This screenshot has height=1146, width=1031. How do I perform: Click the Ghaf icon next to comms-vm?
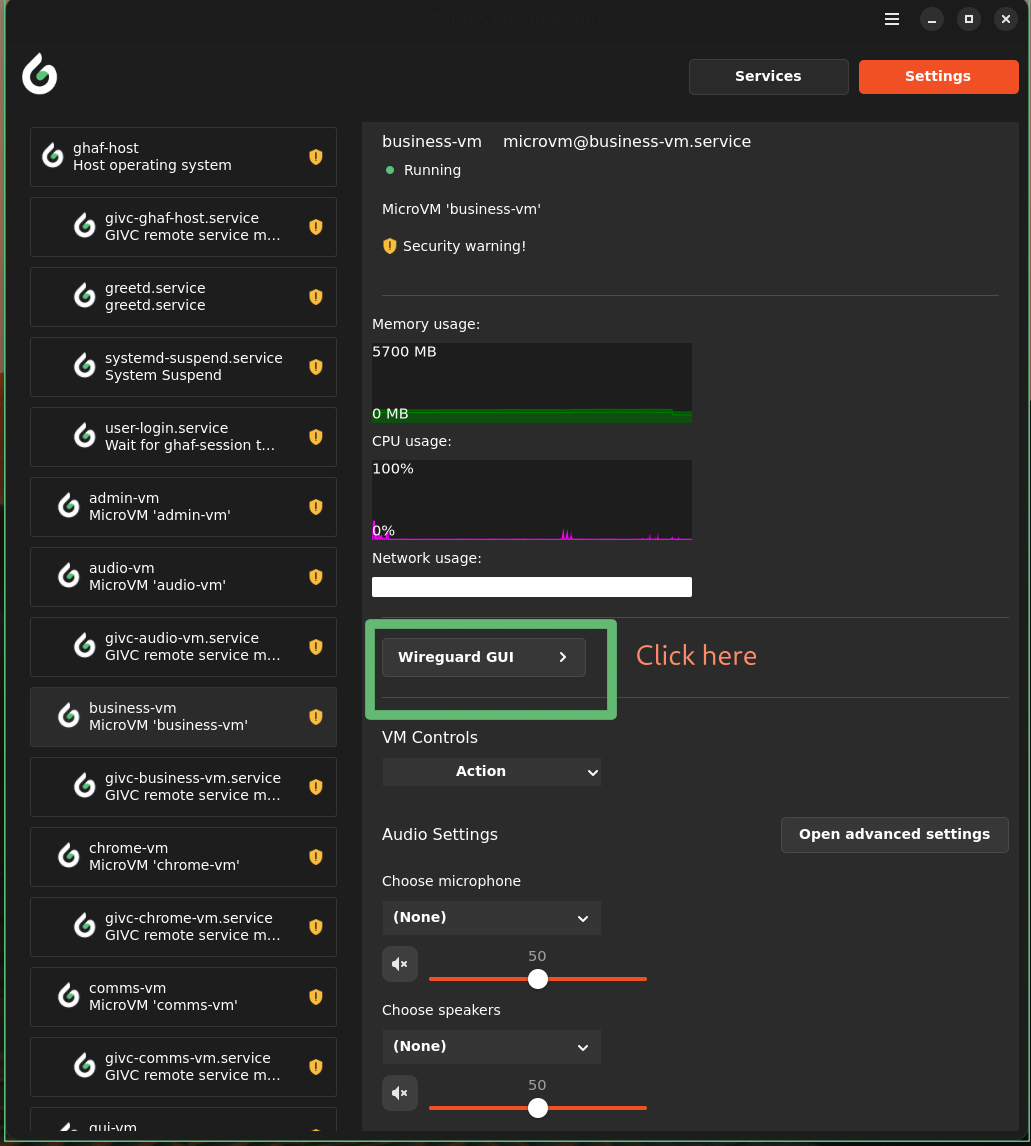[67, 995]
